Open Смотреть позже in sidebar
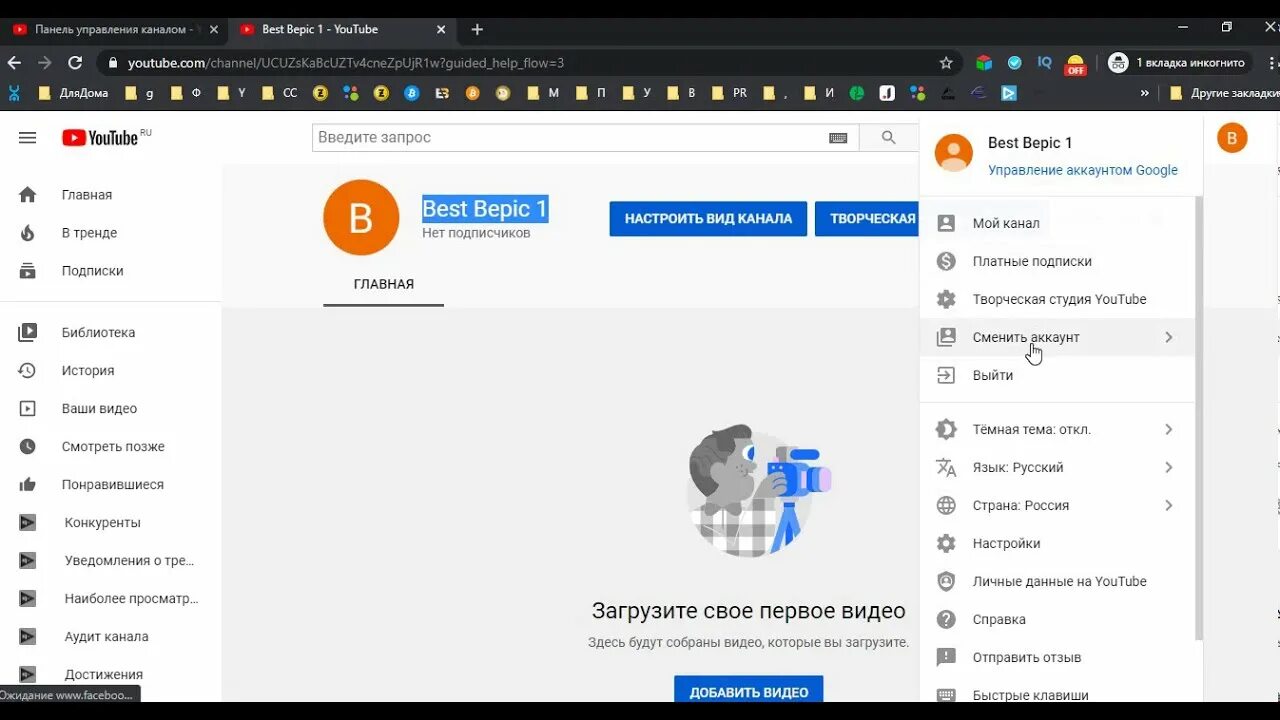Viewport: 1280px width, 720px height. tap(110, 447)
